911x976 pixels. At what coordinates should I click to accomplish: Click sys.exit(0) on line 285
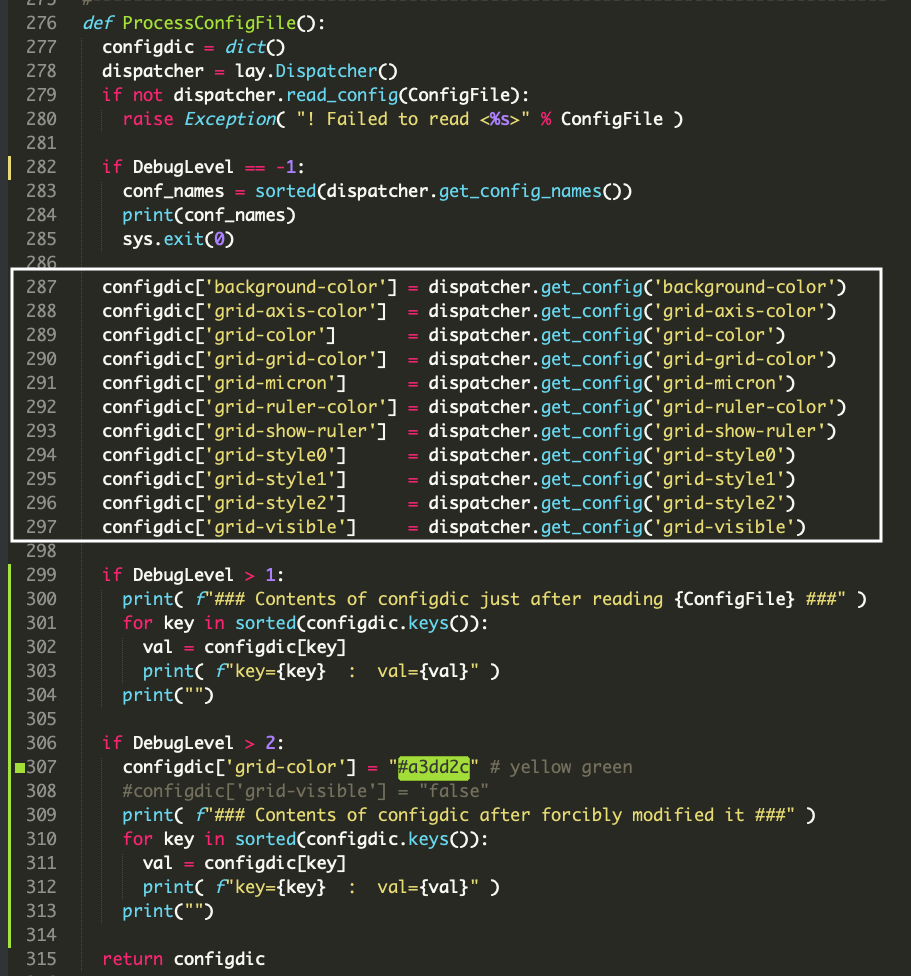point(179,239)
